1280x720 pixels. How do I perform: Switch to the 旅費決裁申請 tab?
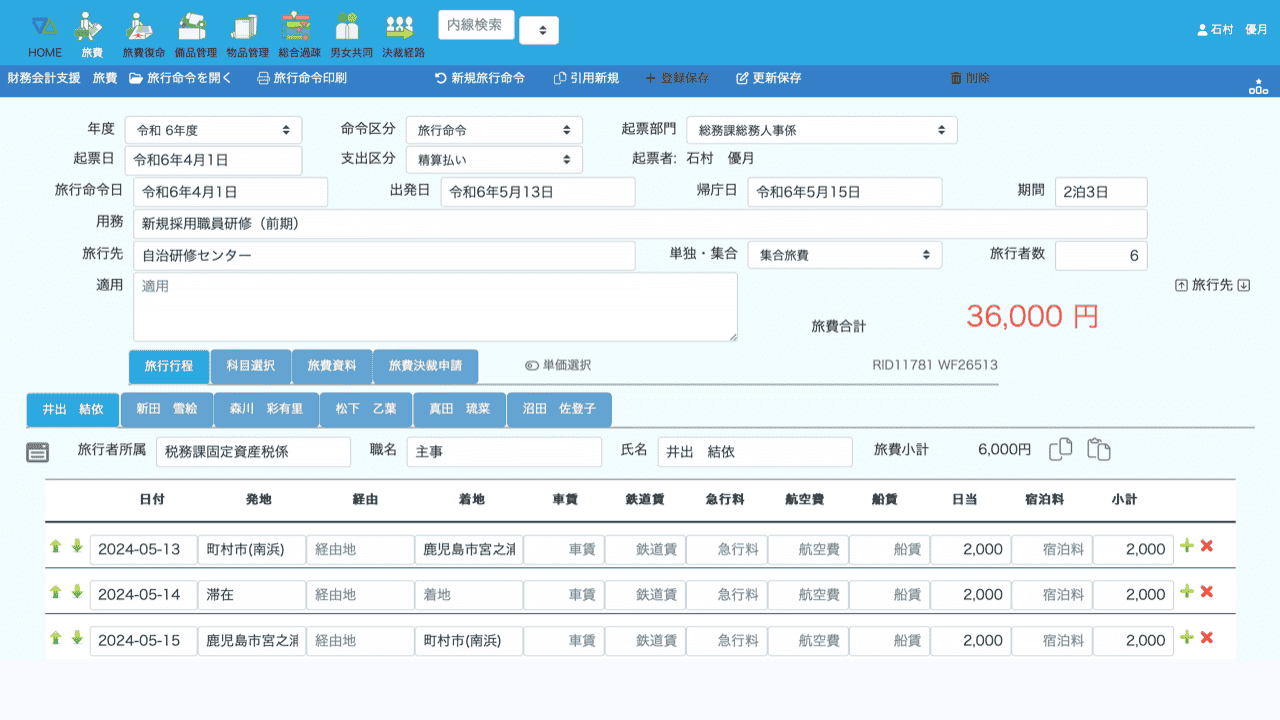click(x=425, y=366)
